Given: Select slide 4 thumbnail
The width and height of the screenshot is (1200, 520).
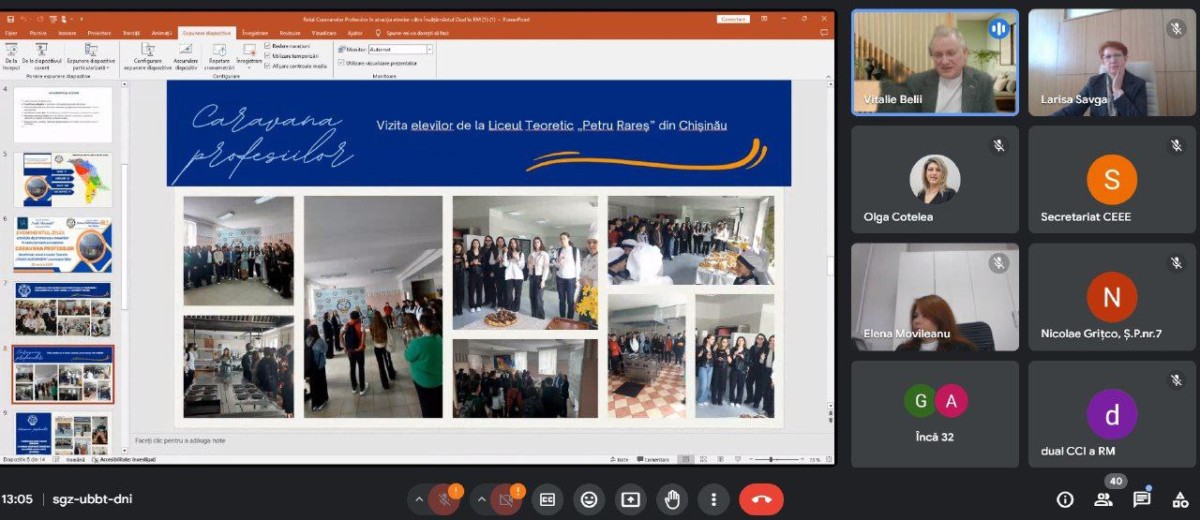Looking at the screenshot, I should click(63, 115).
